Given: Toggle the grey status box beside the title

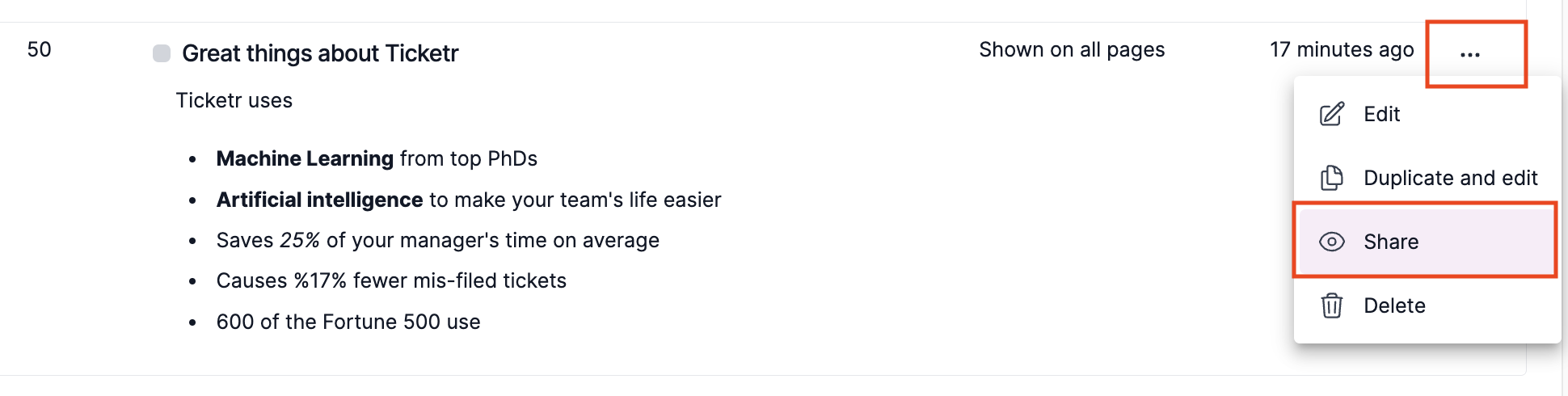Looking at the screenshot, I should point(162,53).
